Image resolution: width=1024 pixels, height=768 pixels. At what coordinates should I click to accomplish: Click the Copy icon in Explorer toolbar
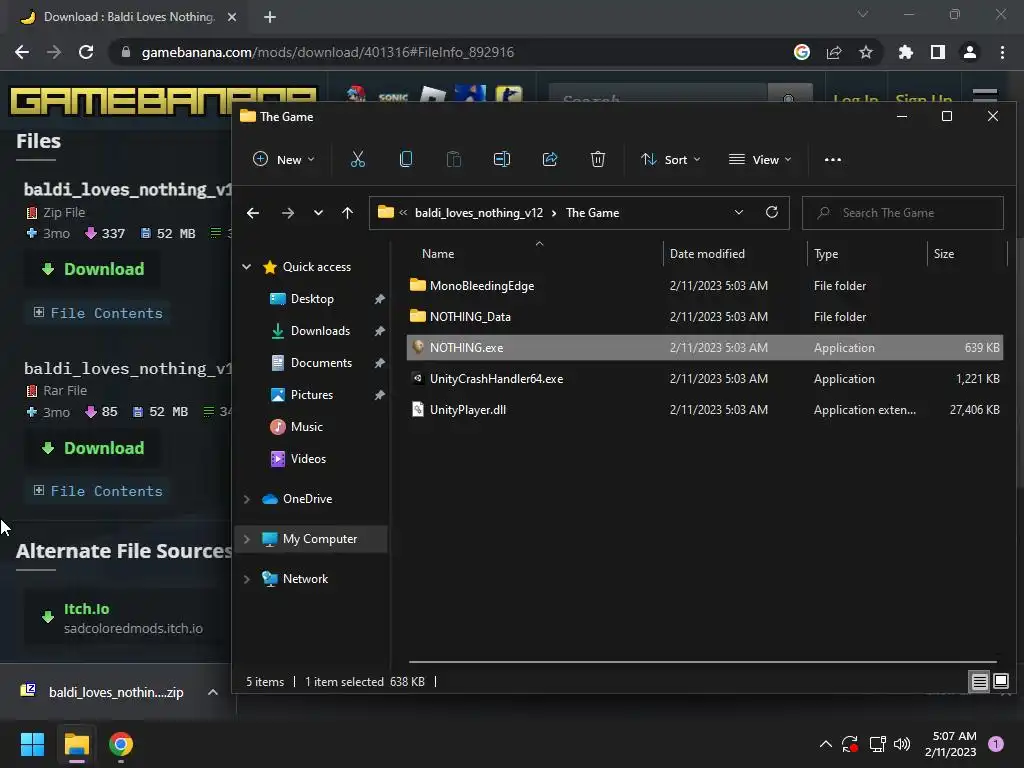coord(406,159)
